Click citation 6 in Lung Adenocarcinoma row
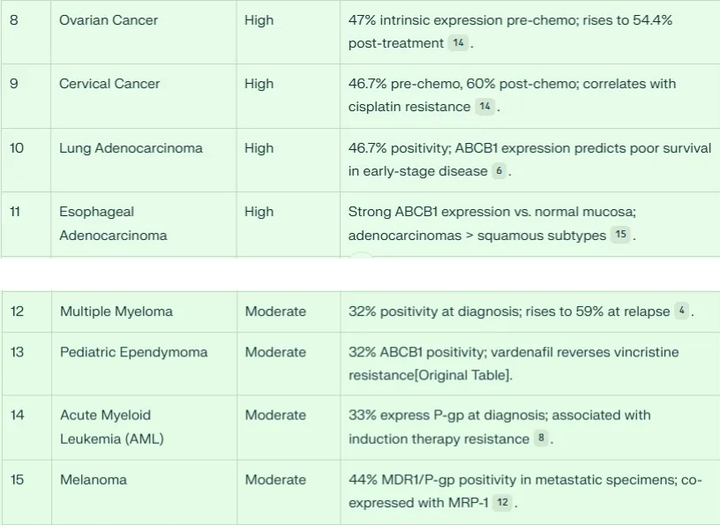This screenshot has width=720, height=525. click(x=498, y=171)
